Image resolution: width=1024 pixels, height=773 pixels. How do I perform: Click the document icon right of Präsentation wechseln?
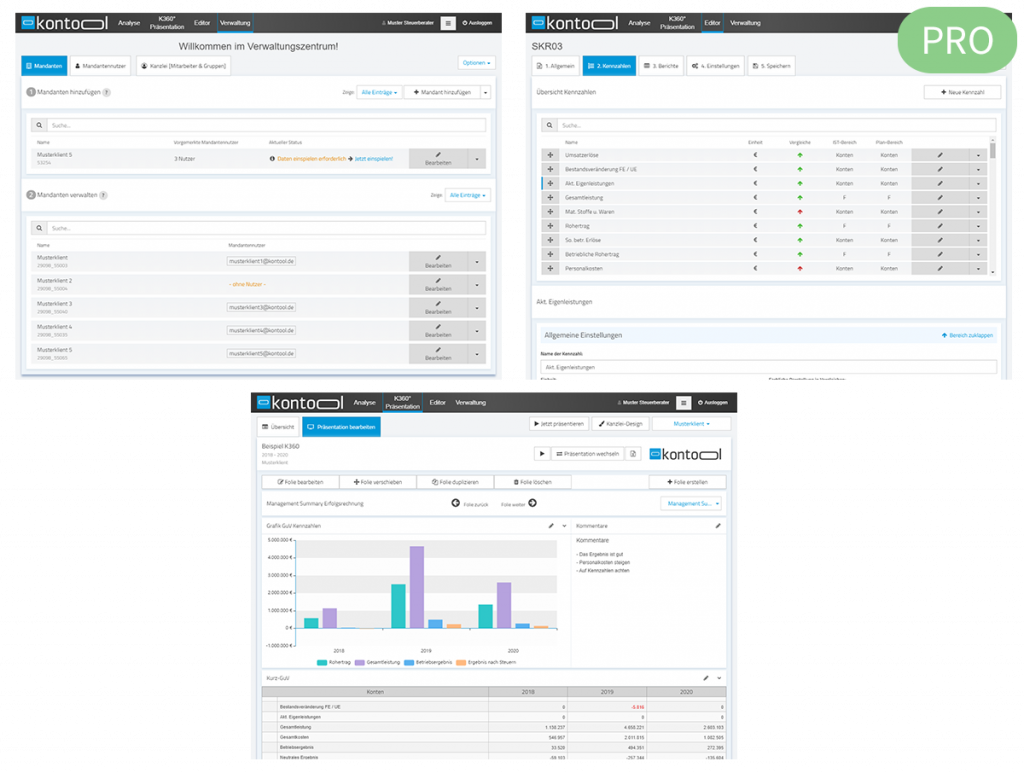[634, 453]
